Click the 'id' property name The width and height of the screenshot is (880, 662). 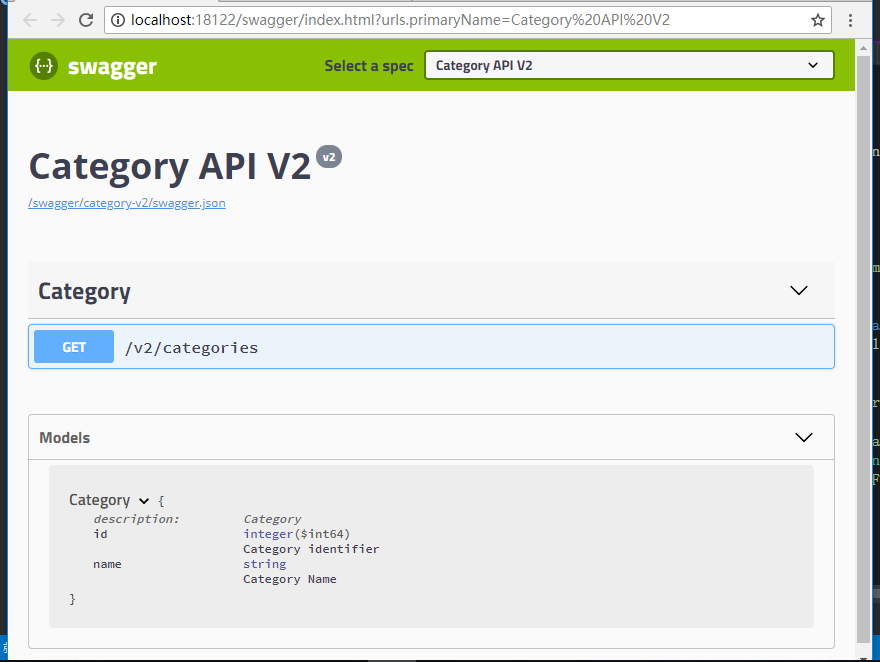(x=100, y=534)
